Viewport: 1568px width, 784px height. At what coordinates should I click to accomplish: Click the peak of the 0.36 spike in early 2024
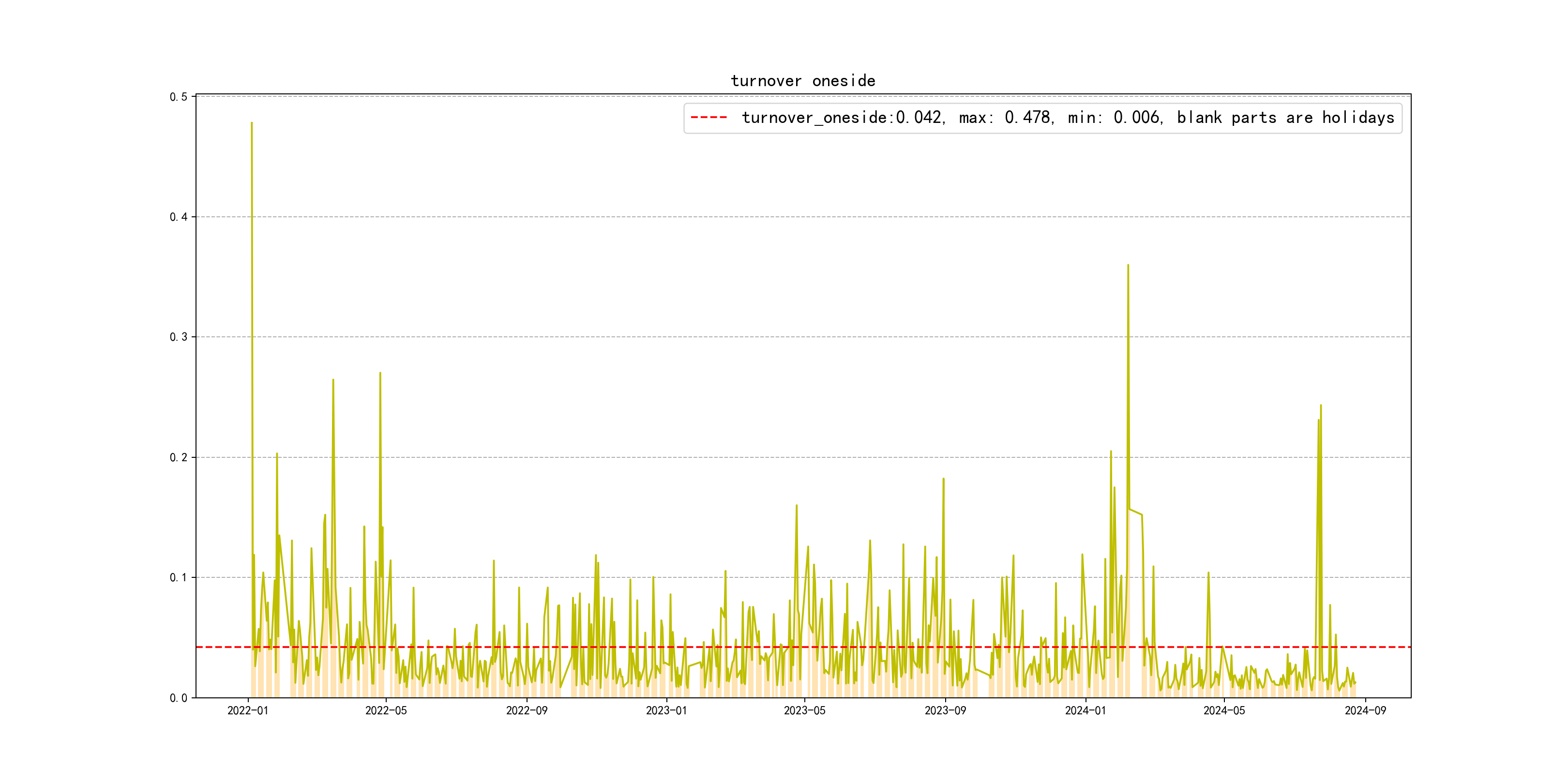coord(1128,265)
